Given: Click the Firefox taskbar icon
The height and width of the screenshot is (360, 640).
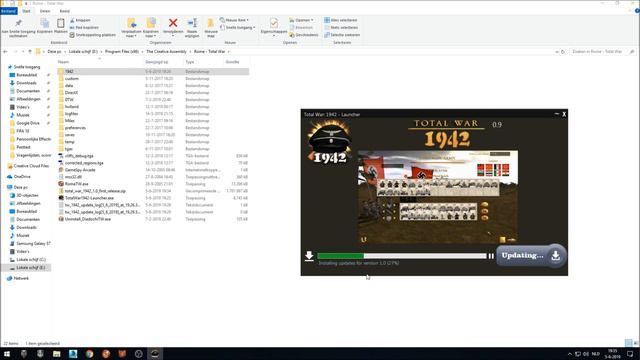Looking at the screenshot, I should (x=106, y=354).
